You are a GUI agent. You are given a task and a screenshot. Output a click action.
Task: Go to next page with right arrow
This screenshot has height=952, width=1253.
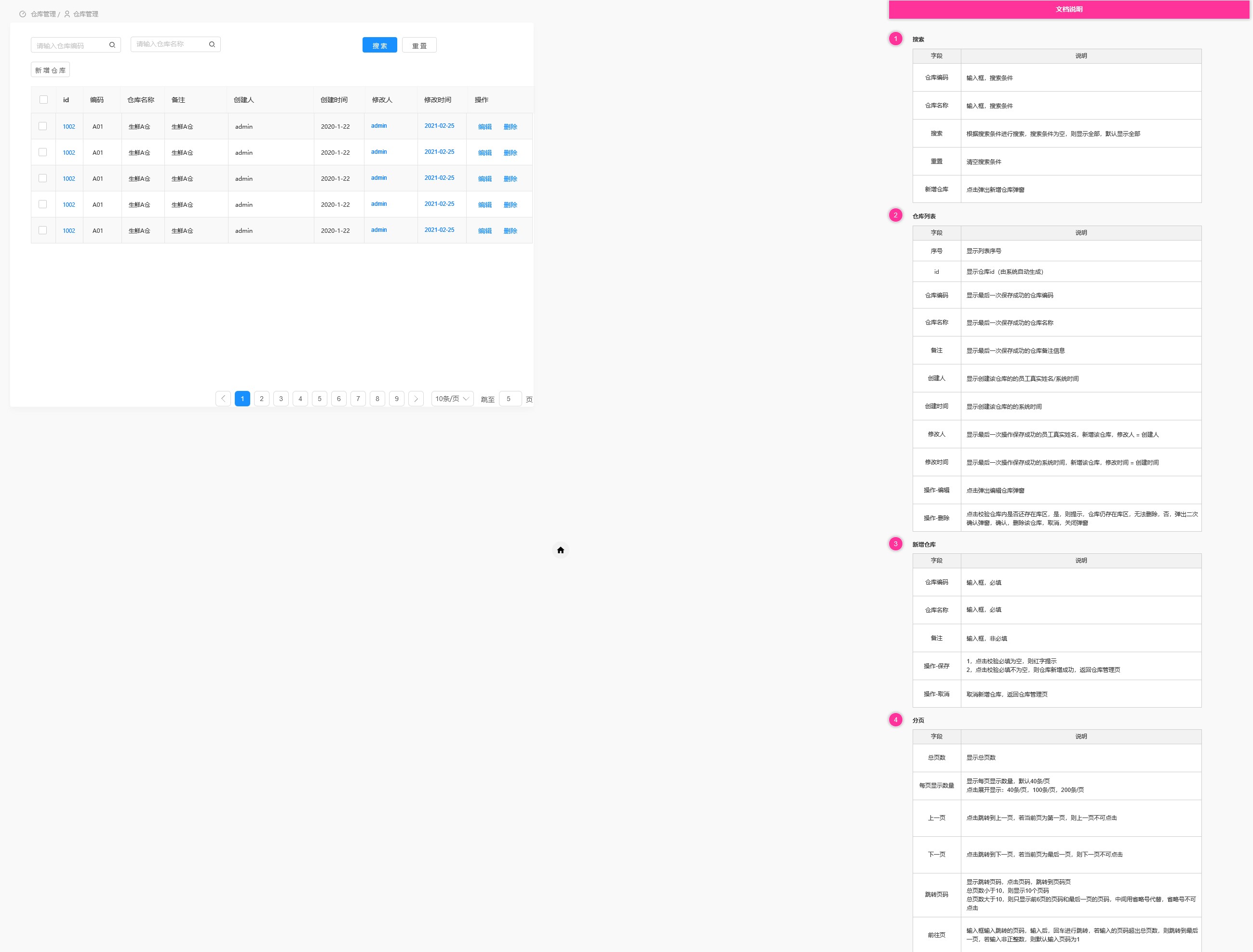click(x=416, y=398)
